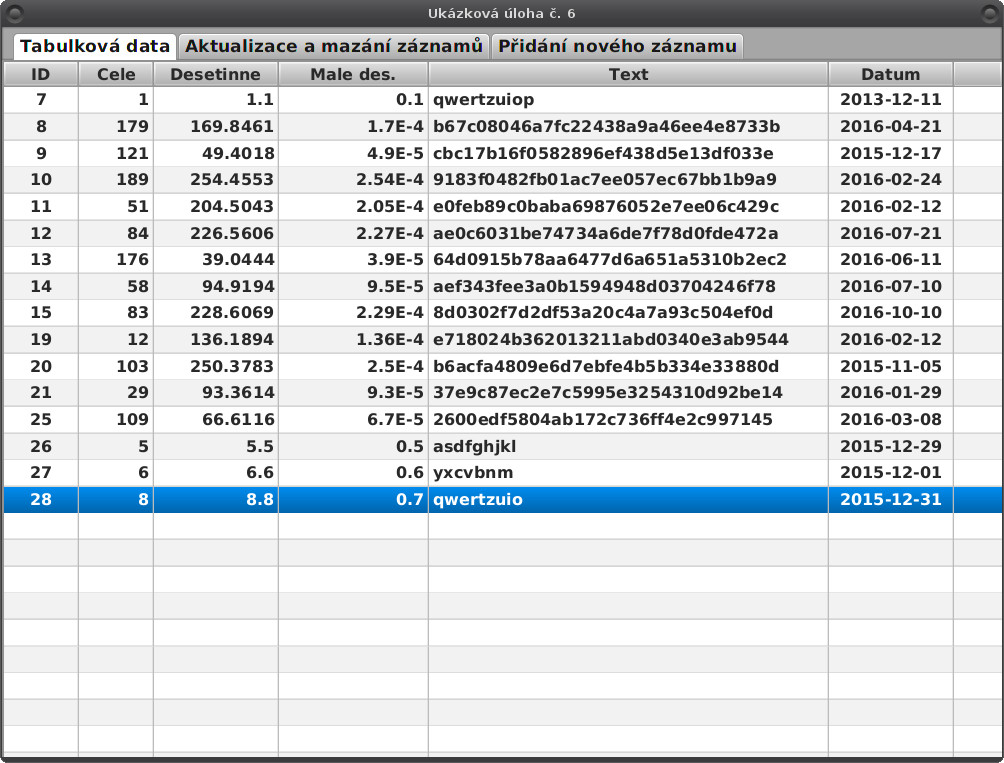Switch to the "Aktualizace a mazání záznamů" tab
This screenshot has height=763, width=1004.
point(334,45)
